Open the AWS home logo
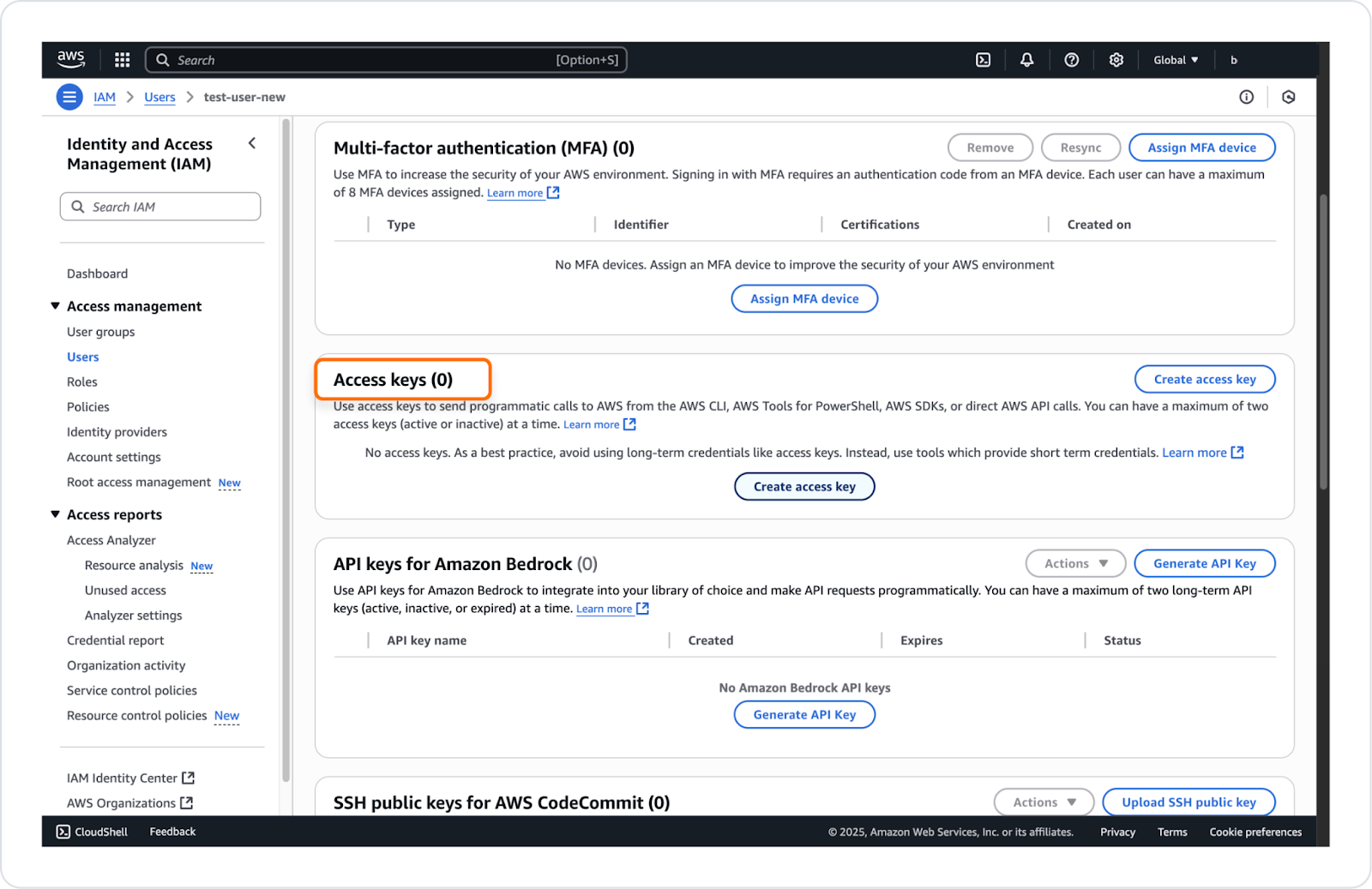This screenshot has width=1372, height=889. [x=71, y=59]
